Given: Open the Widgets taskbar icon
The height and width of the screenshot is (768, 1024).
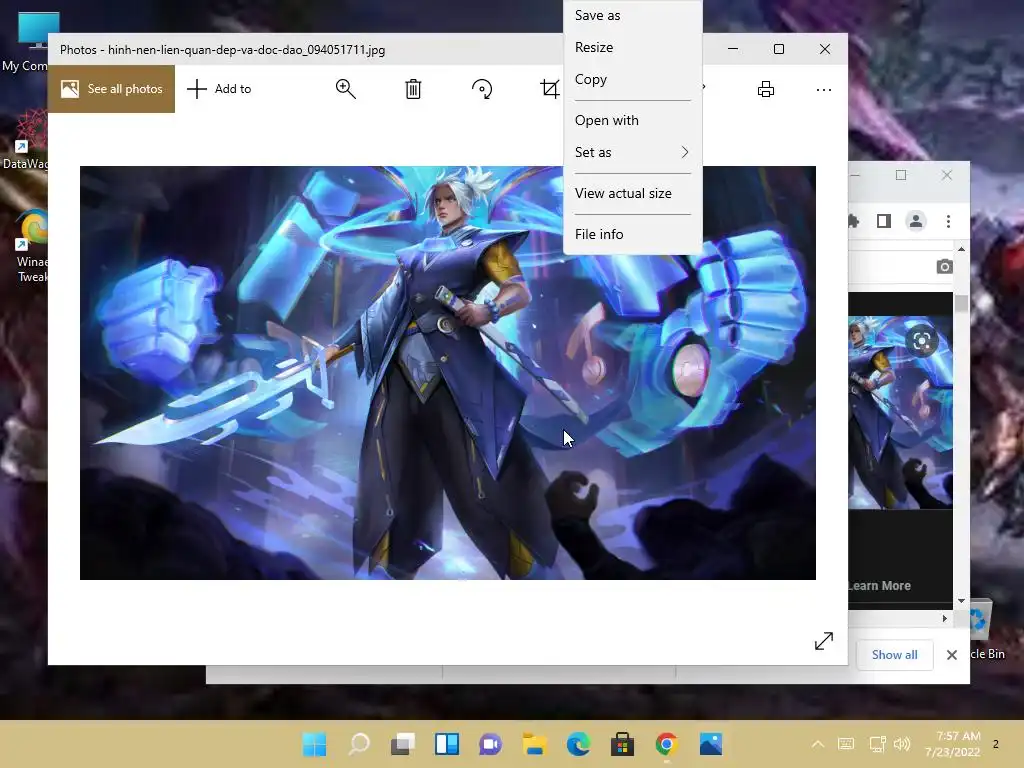Looking at the screenshot, I should (x=447, y=744).
